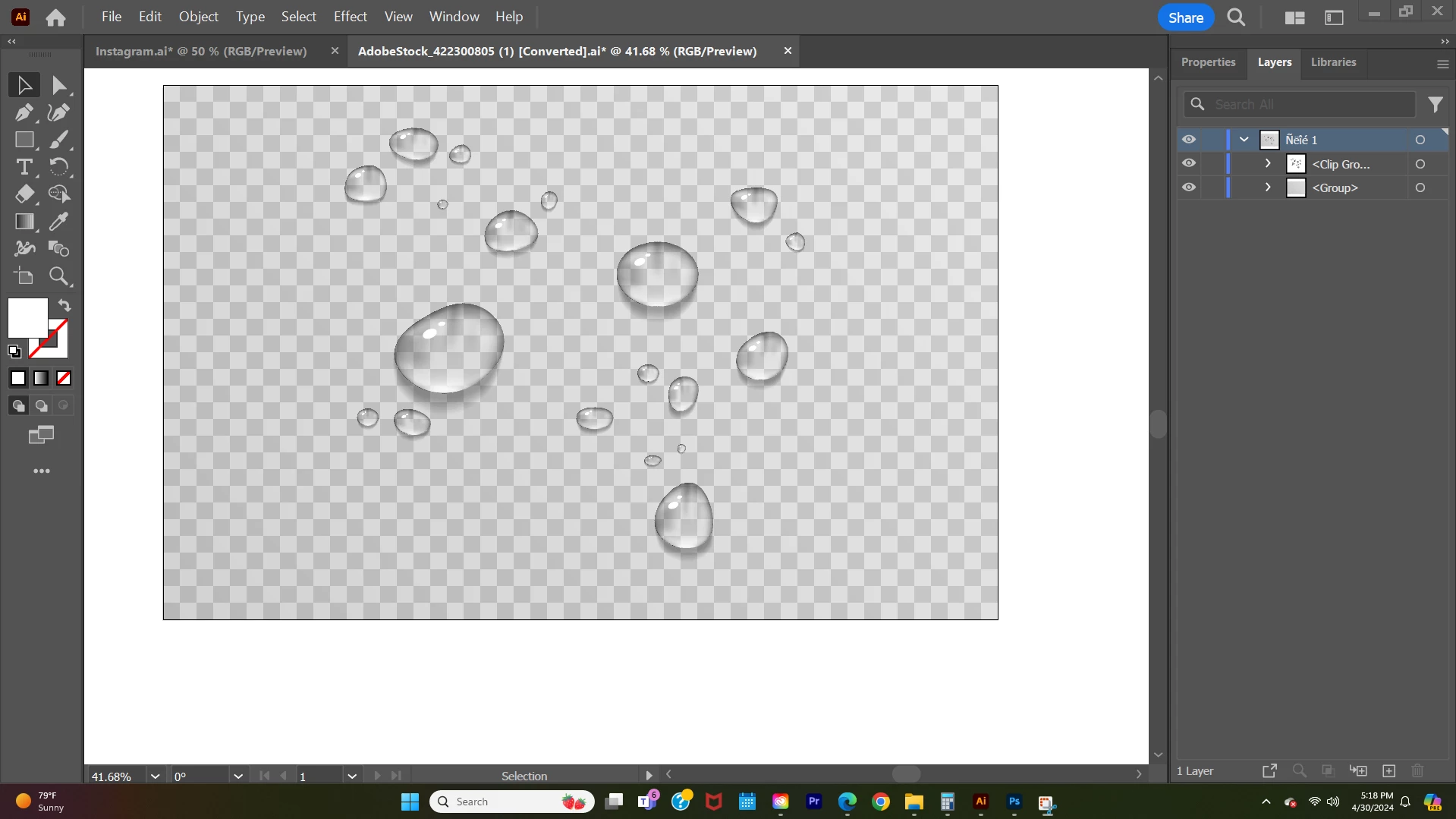1456x819 pixels.
Task: Close the Instagram.ai document tab
Action: click(x=335, y=51)
